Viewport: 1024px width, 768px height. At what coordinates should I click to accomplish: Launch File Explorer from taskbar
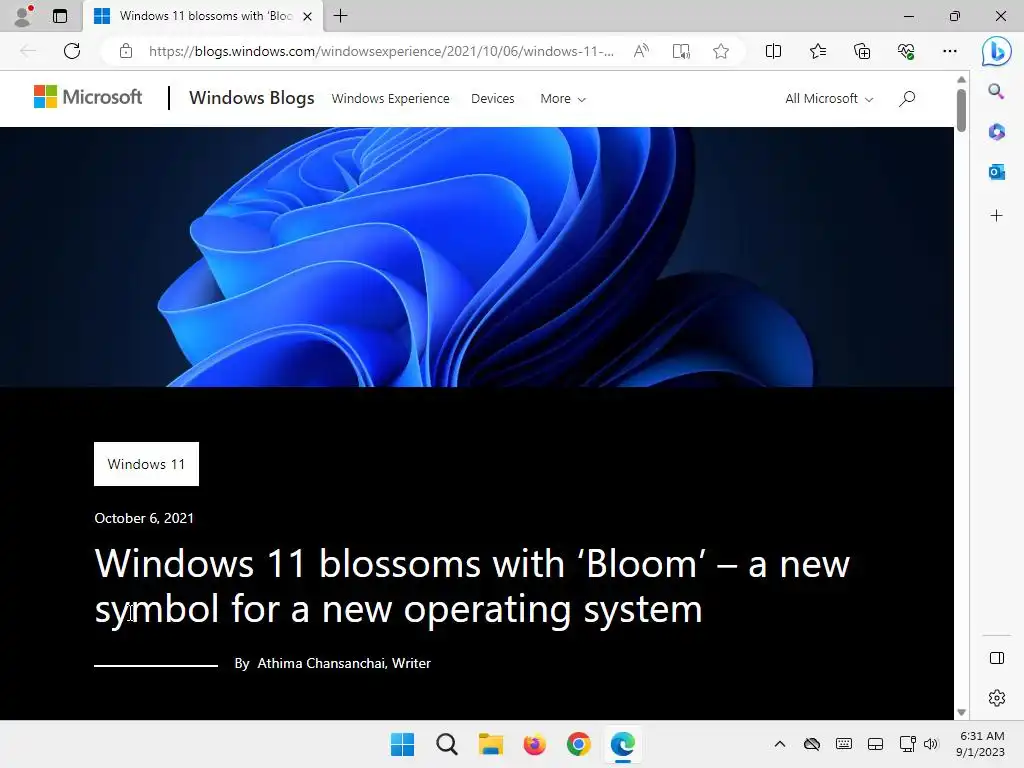pyautogui.click(x=490, y=744)
